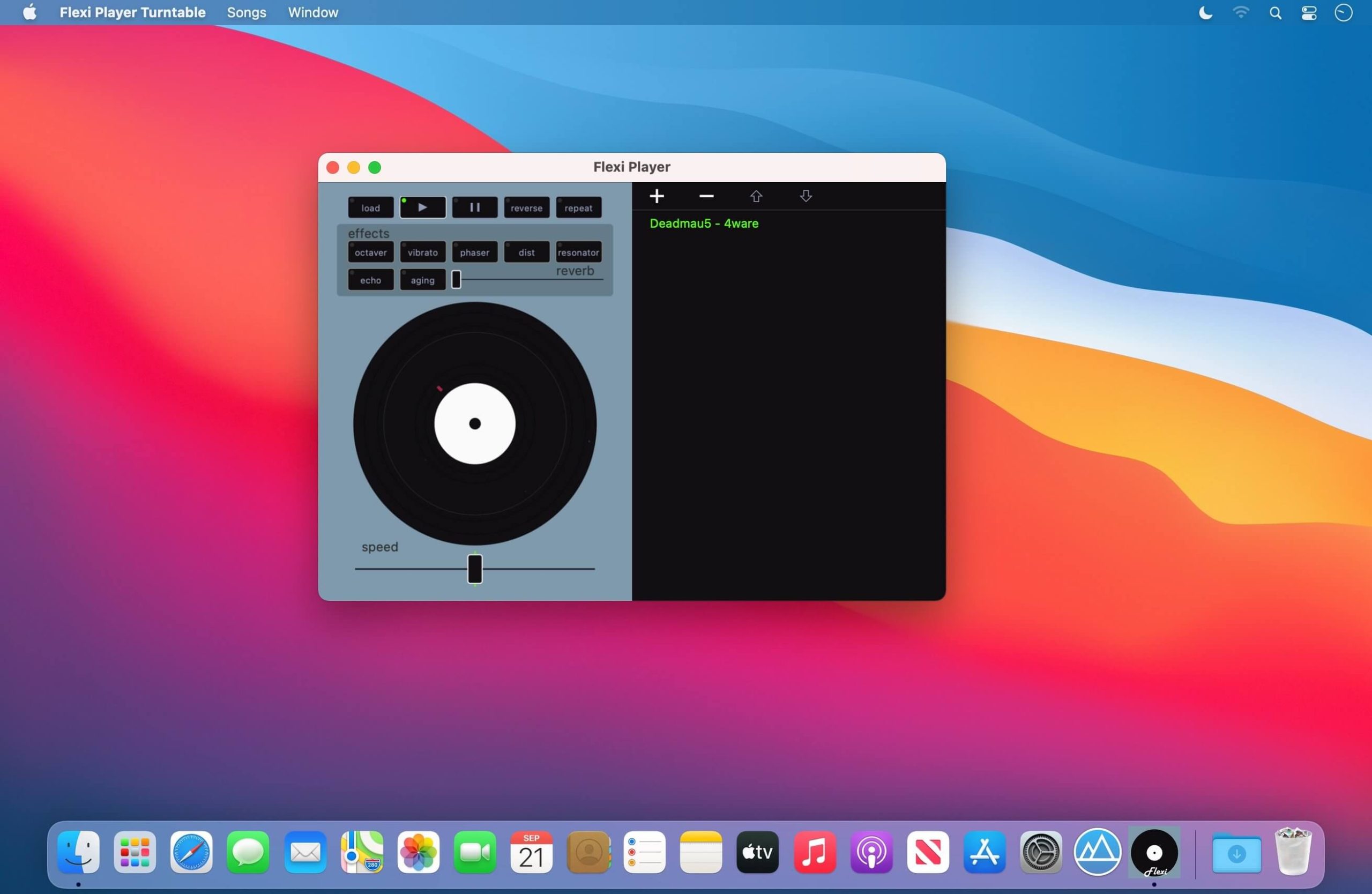Move song up with up-arrow icon

tap(756, 197)
